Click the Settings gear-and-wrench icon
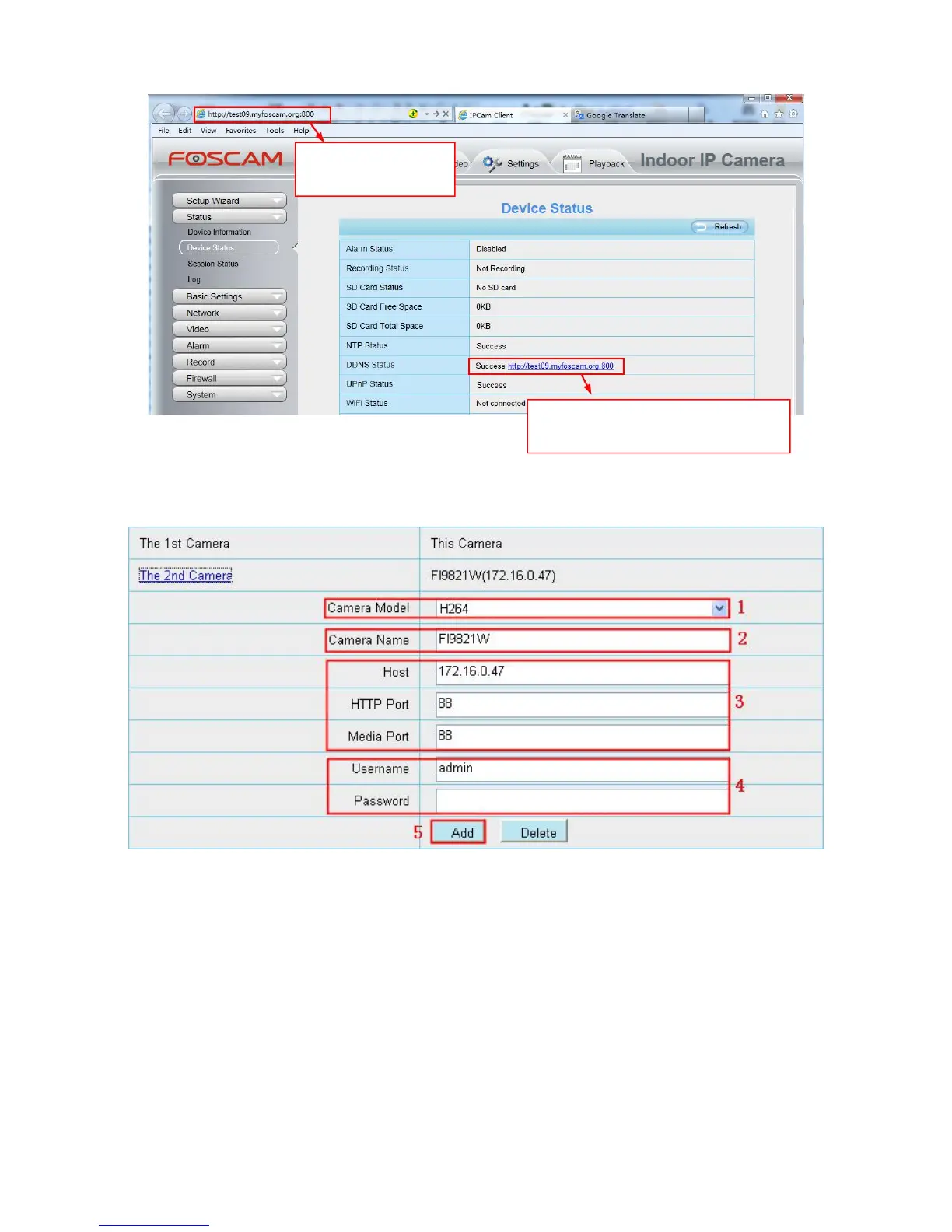The height and width of the screenshot is (1232, 952). (x=492, y=163)
